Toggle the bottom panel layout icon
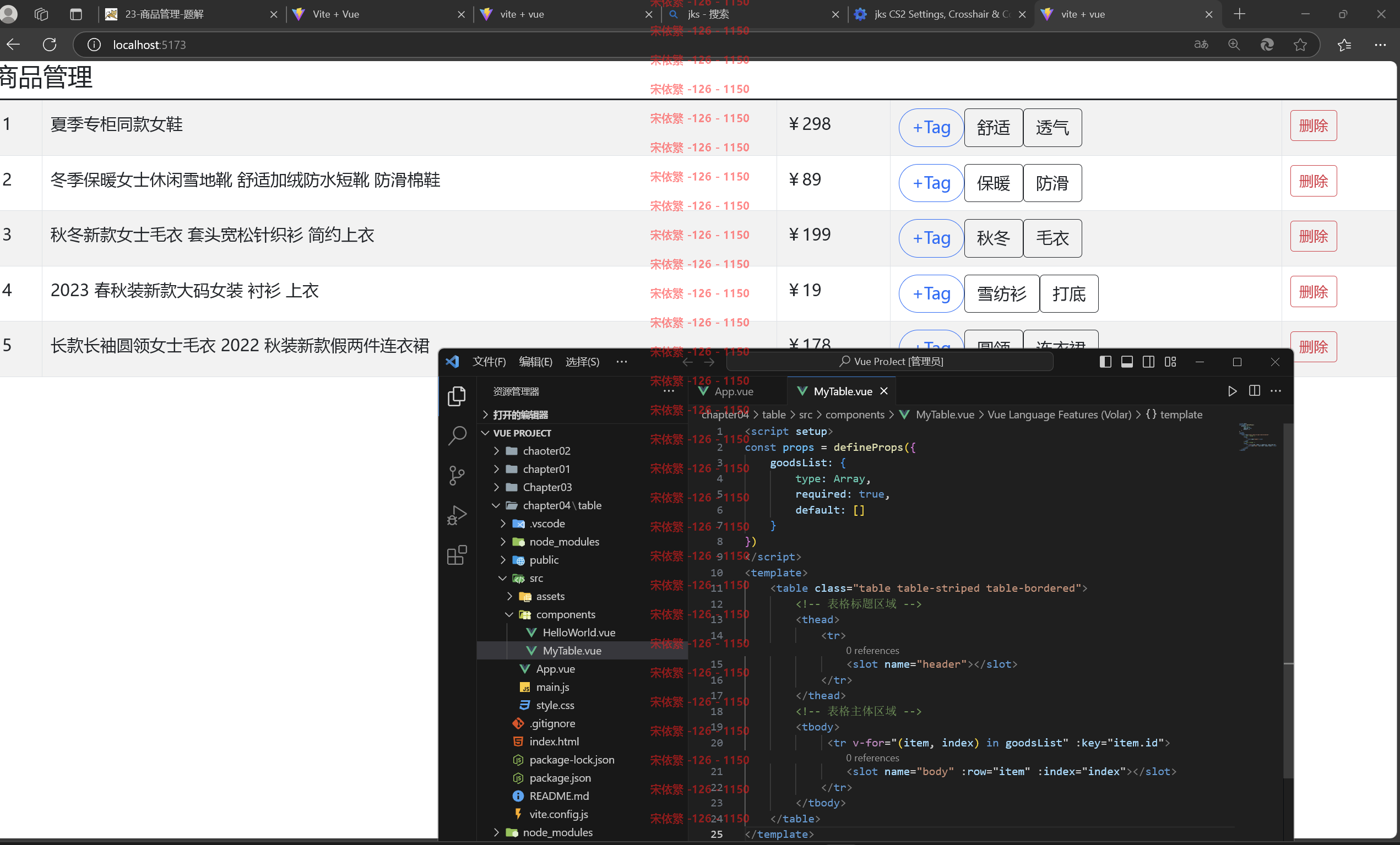Image resolution: width=1400 pixels, height=845 pixels. pyautogui.click(x=1127, y=362)
